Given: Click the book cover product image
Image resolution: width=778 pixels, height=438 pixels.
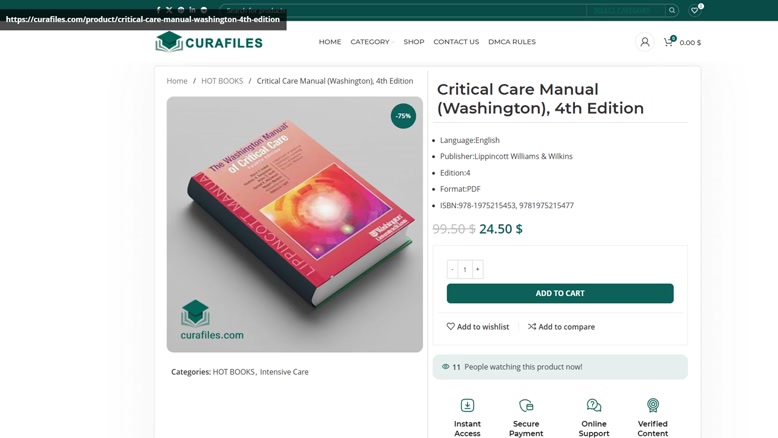Looking at the screenshot, I should click(295, 224).
